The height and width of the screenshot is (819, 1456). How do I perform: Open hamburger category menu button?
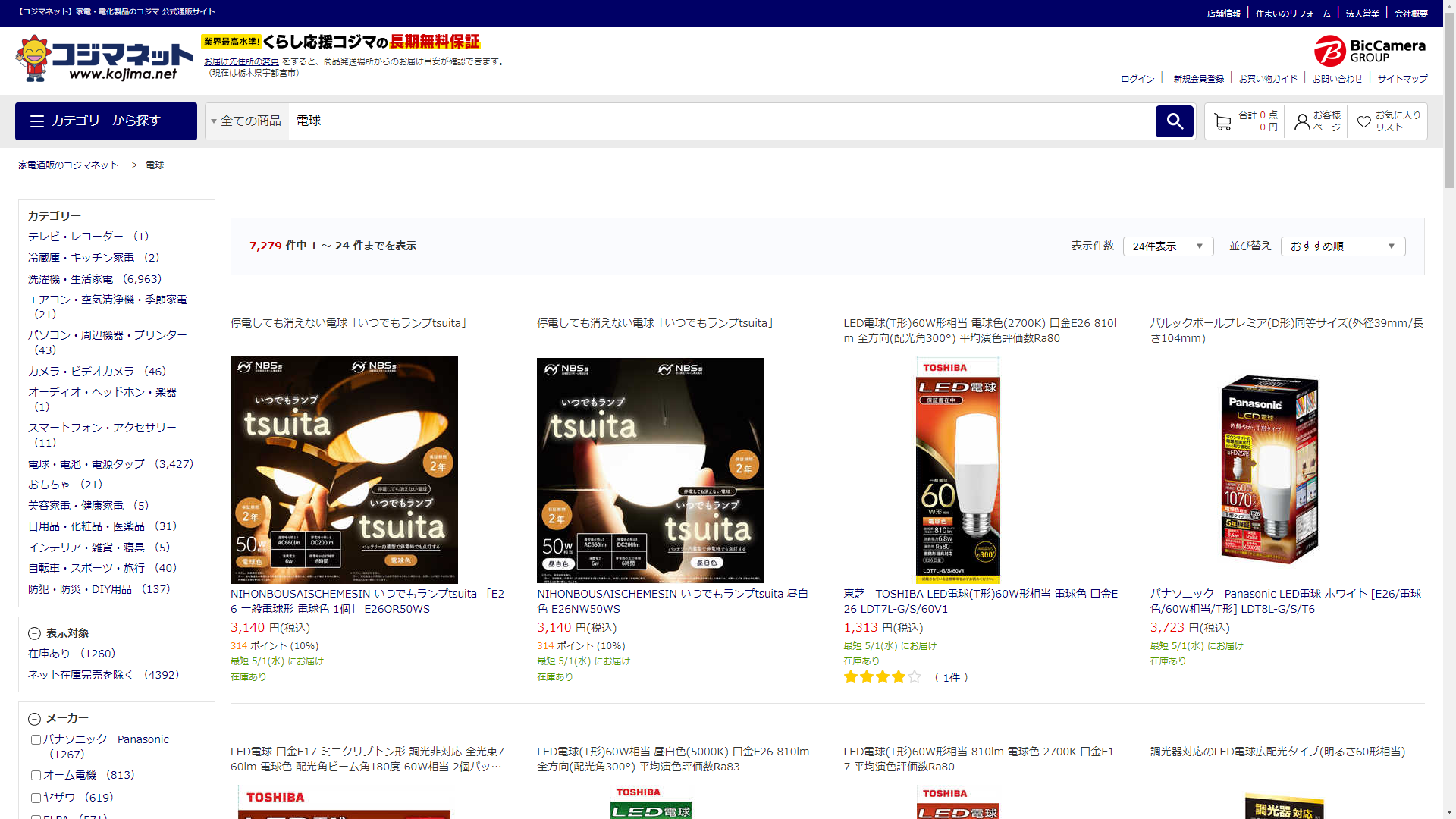pyautogui.click(x=105, y=121)
